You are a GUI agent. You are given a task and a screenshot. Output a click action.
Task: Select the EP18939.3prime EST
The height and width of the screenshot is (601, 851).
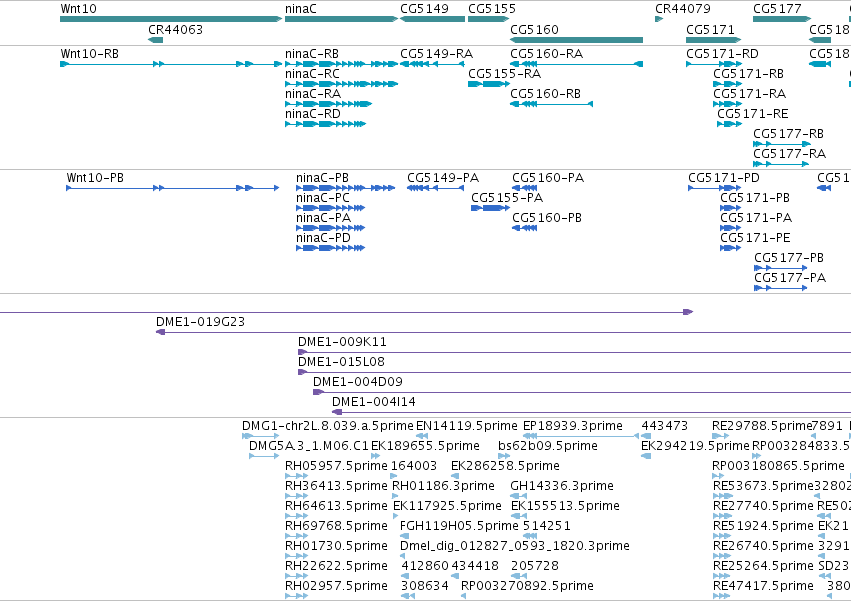581,436
